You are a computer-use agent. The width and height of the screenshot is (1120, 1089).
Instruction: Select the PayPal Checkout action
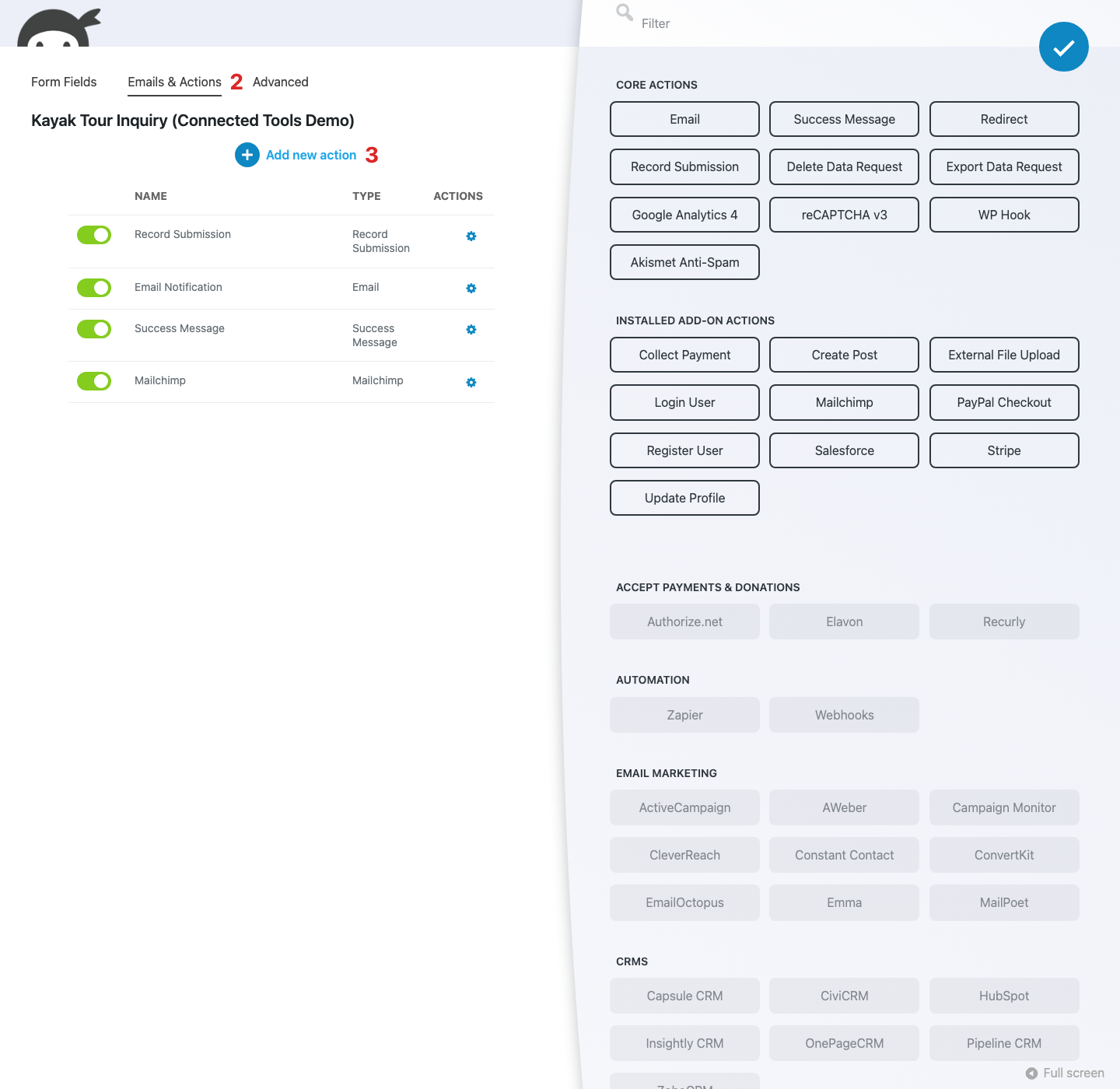(x=1004, y=402)
